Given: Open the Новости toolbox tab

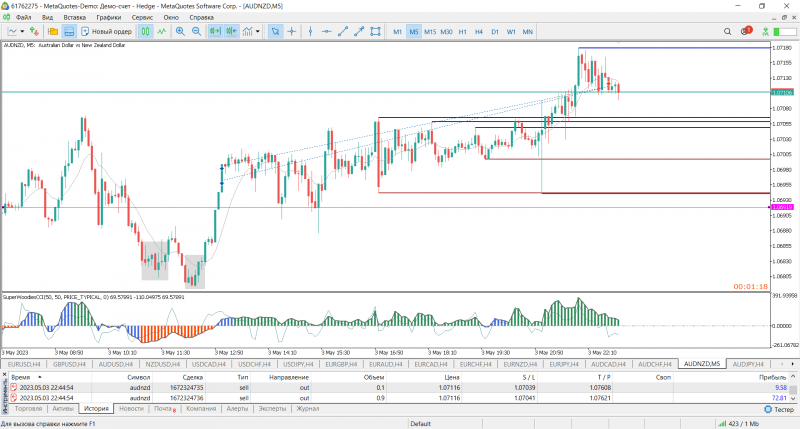Looking at the screenshot, I should pos(131,409).
